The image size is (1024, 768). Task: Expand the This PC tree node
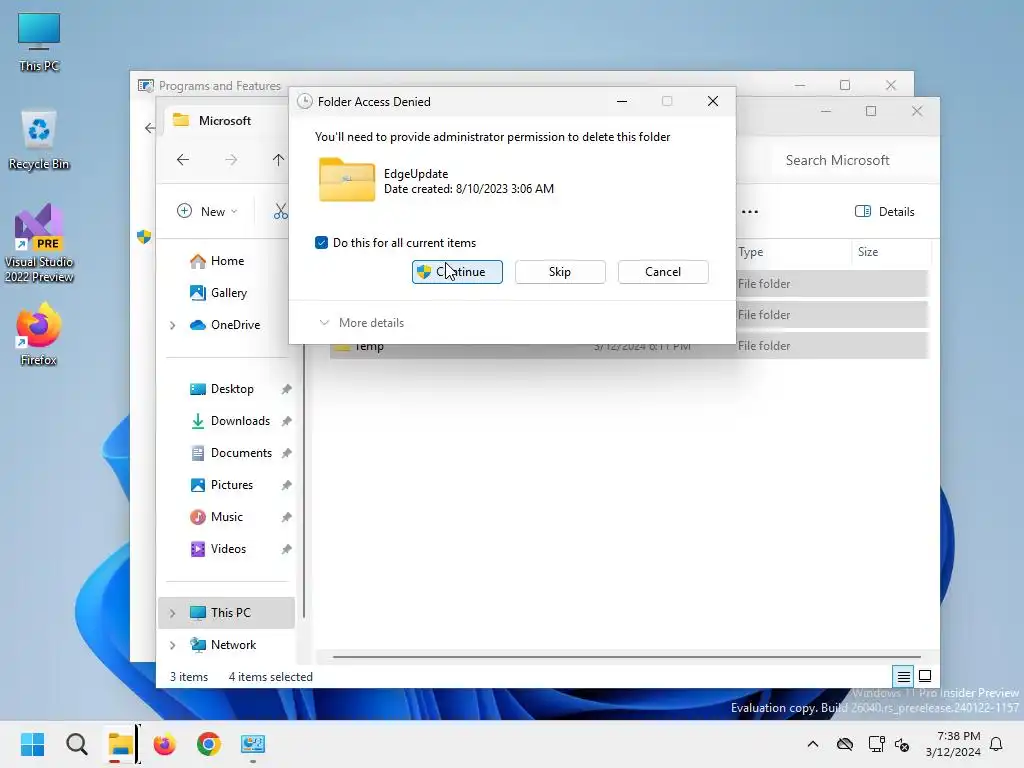(172, 613)
